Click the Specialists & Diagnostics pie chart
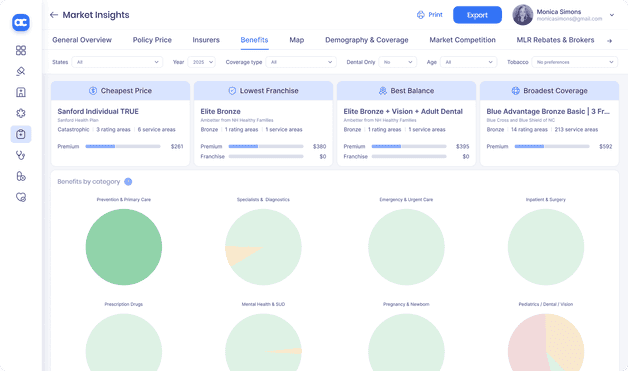628x371 pixels. click(263, 247)
